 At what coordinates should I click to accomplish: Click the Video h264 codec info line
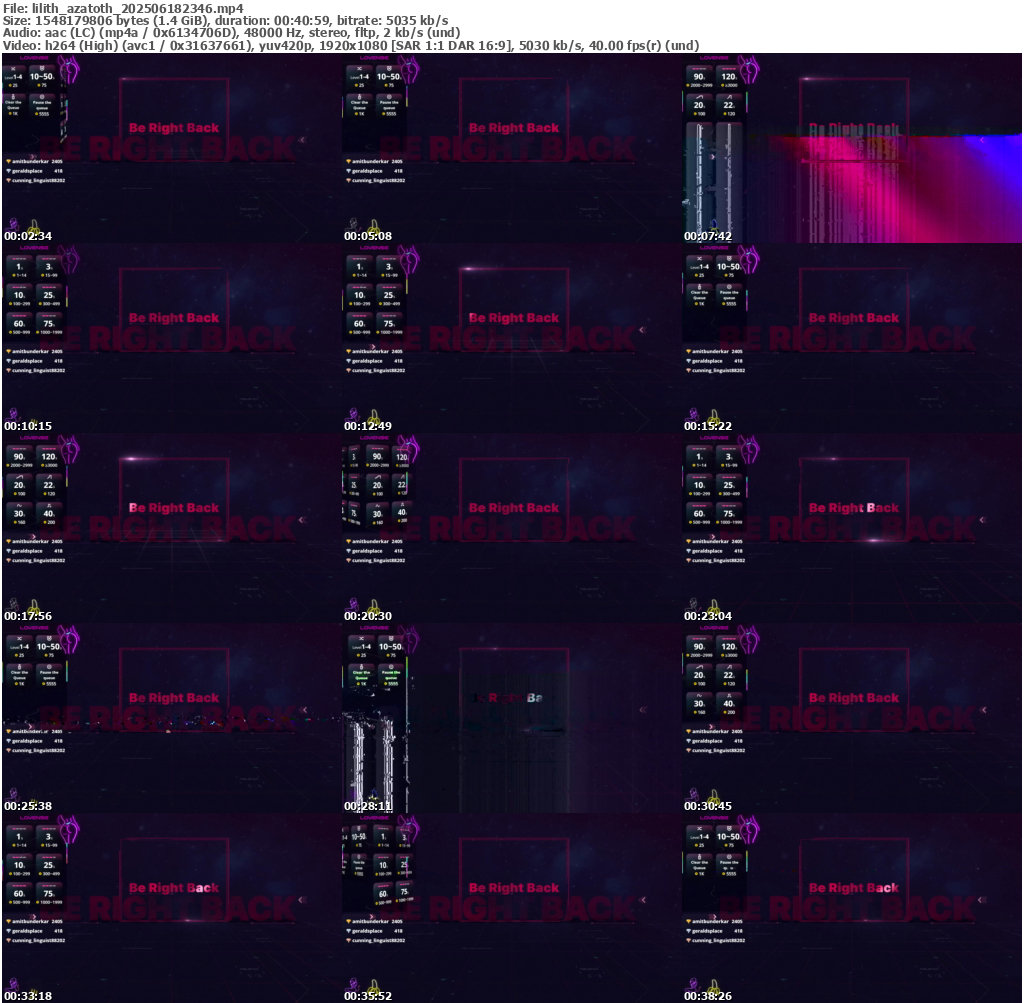point(351,46)
